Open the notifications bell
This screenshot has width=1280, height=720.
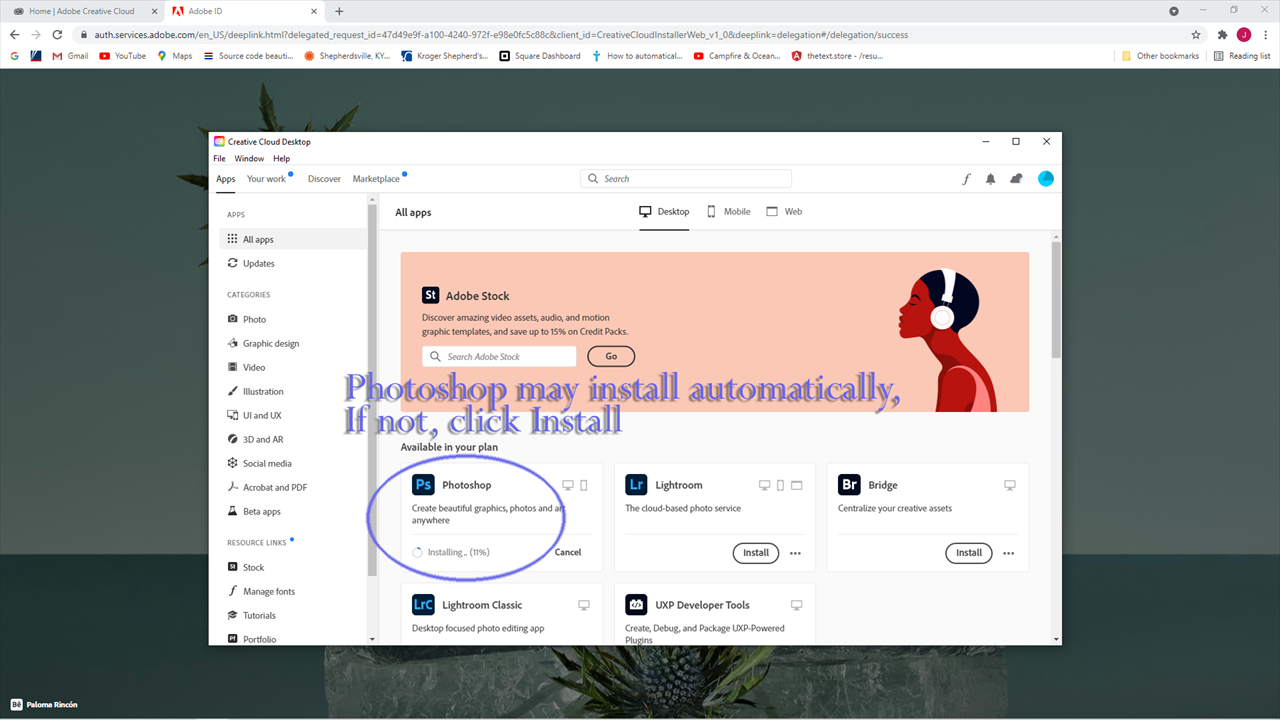[991, 179]
